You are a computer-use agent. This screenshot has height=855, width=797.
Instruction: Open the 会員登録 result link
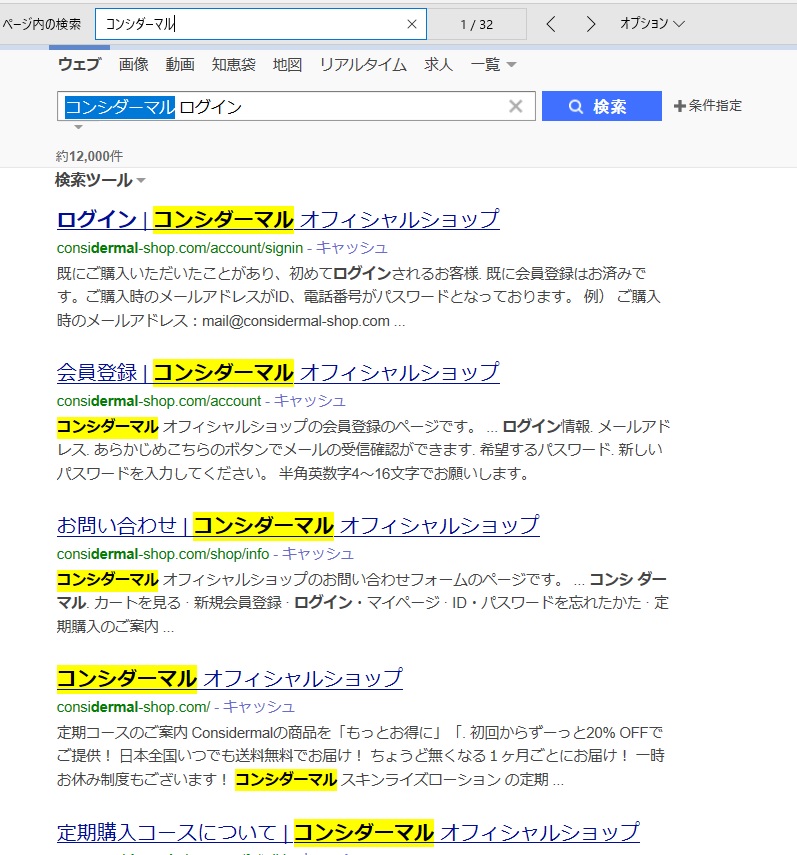[x=278, y=372]
